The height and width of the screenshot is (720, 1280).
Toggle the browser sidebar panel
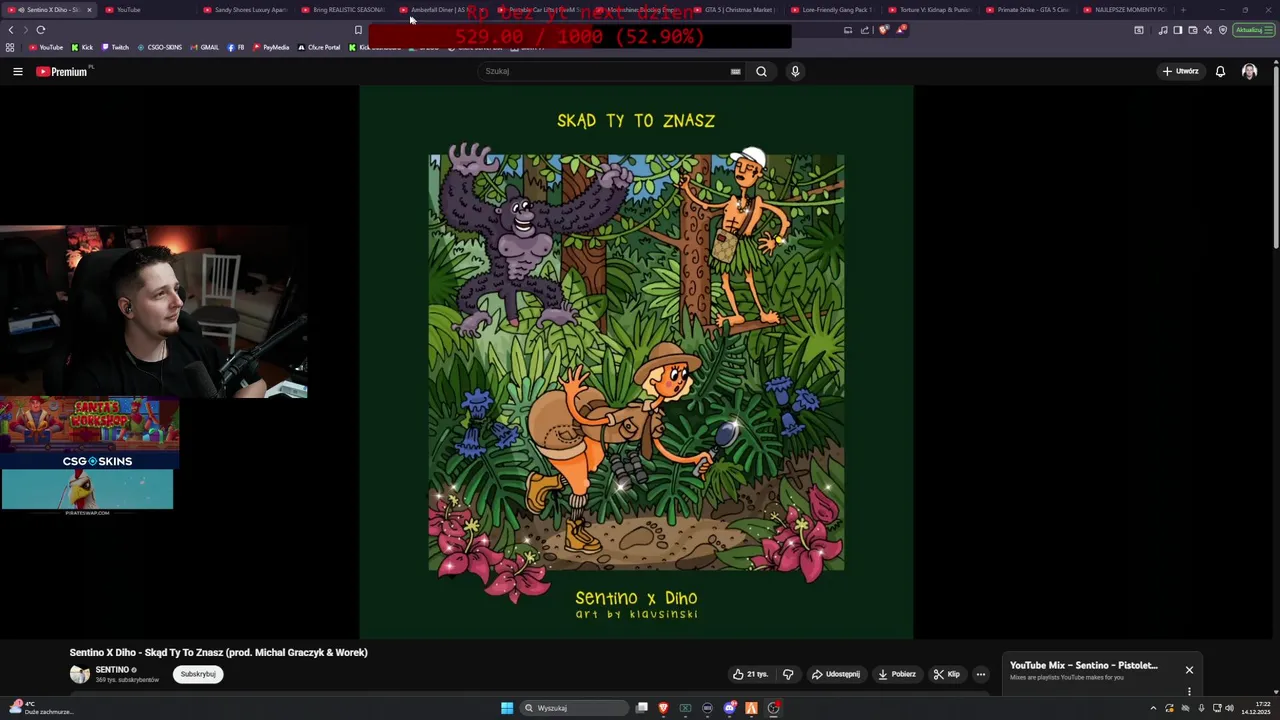point(1177,30)
